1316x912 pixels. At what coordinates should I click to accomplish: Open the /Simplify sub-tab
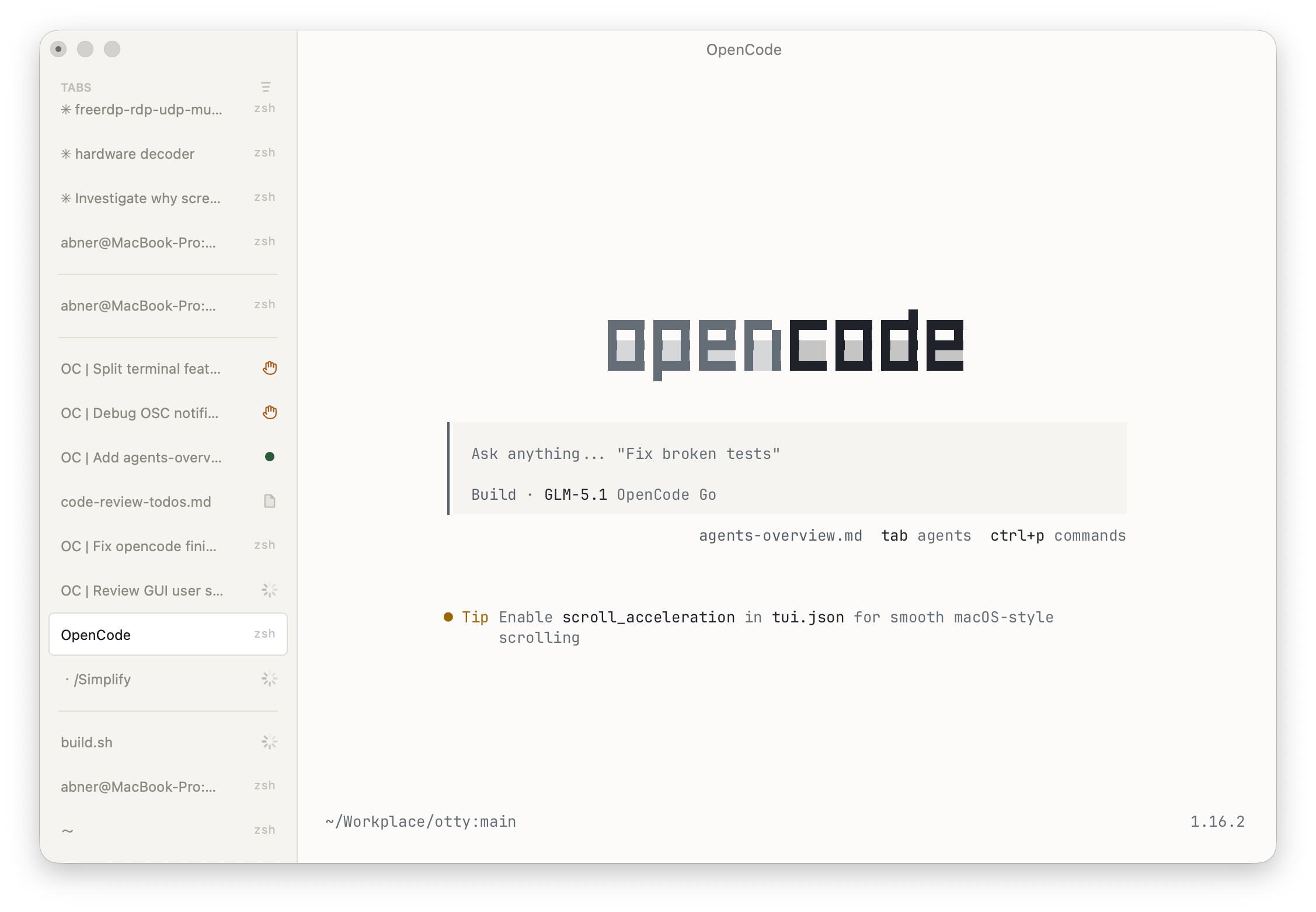point(168,679)
